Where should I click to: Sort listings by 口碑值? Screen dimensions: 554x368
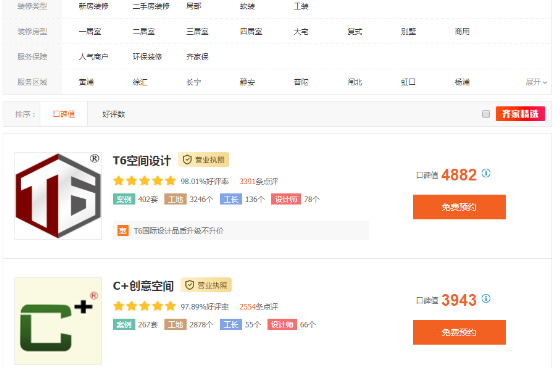tap(64, 114)
